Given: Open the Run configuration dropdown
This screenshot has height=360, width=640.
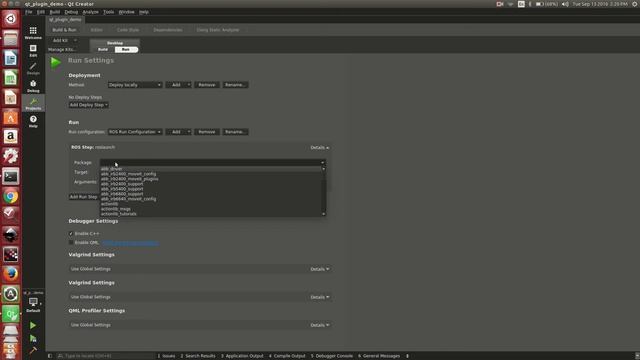Looking at the screenshot, I should click(135, 132).
